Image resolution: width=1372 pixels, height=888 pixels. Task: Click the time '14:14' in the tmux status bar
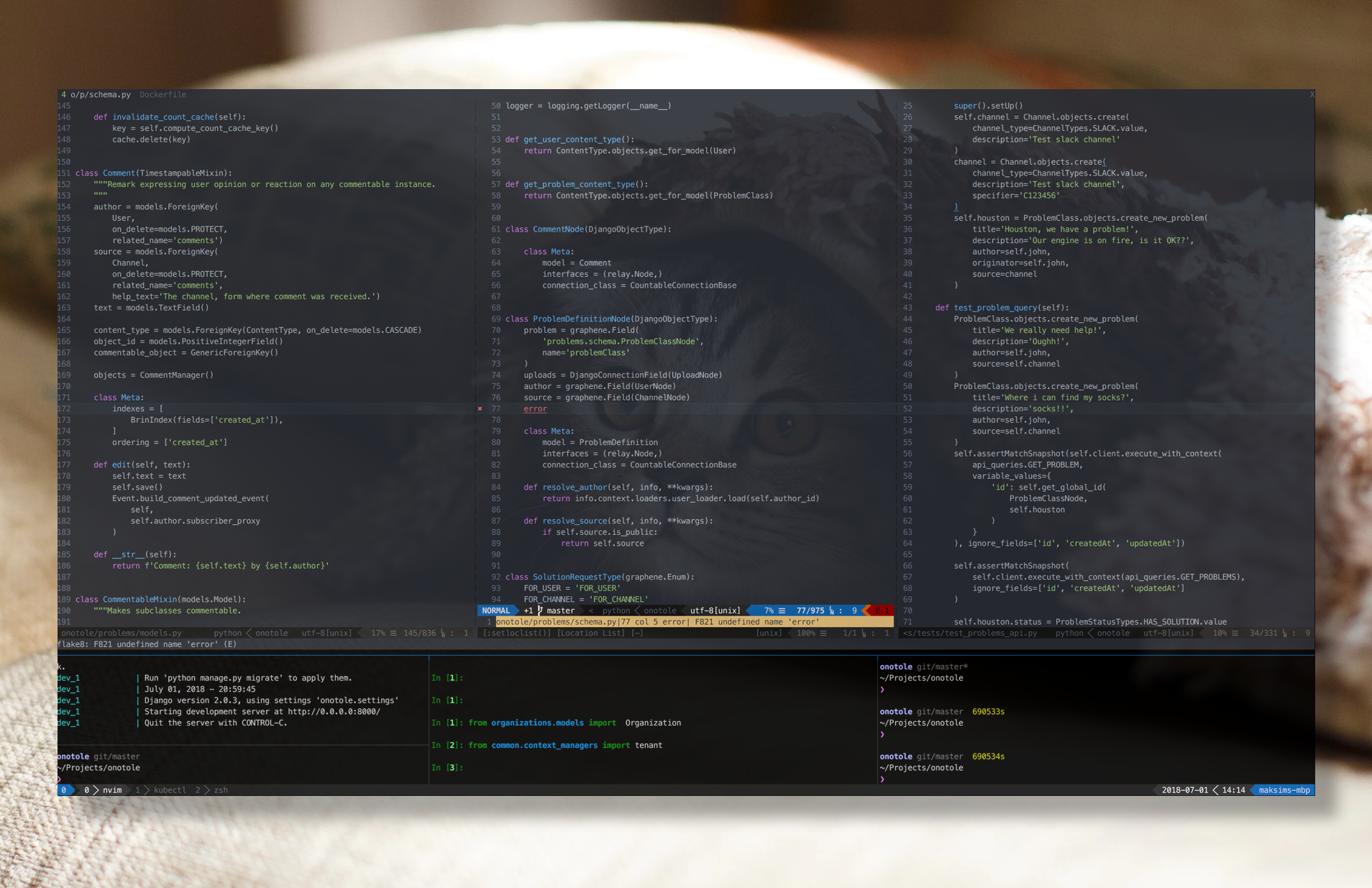(1233, 790)
